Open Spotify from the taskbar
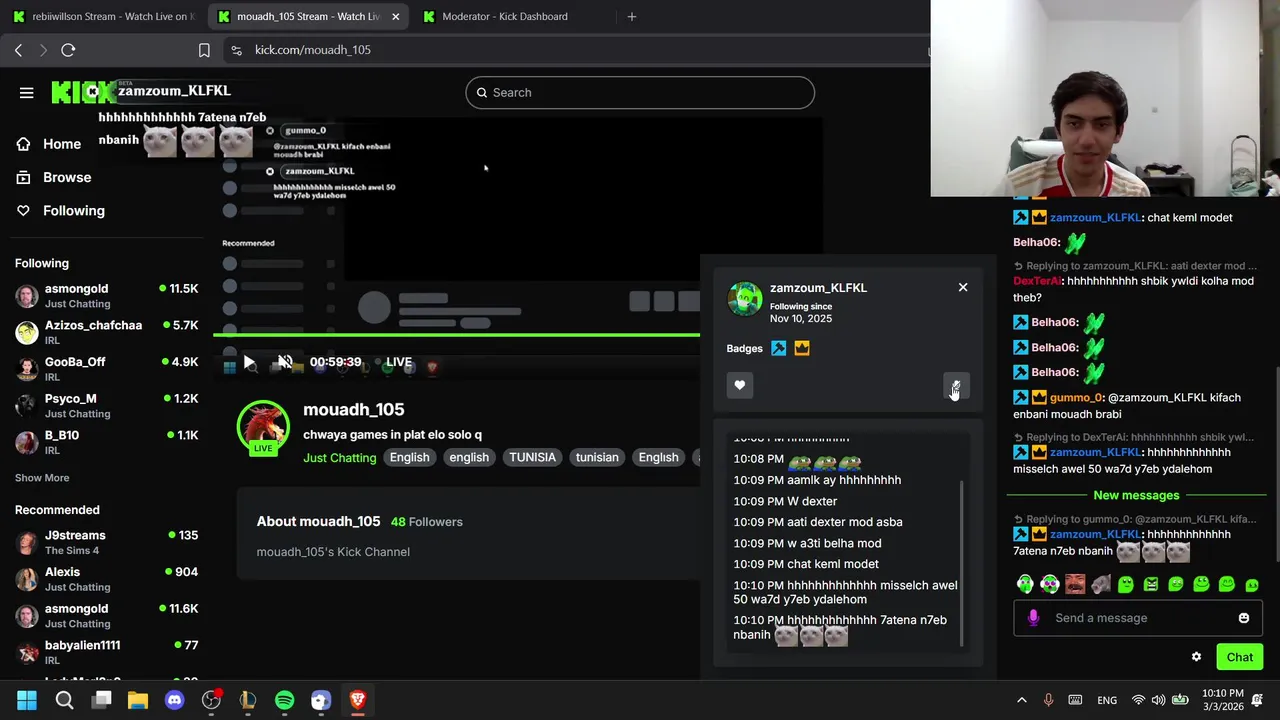The height and width of the screenshot is (720, 1280). point(284,700)
